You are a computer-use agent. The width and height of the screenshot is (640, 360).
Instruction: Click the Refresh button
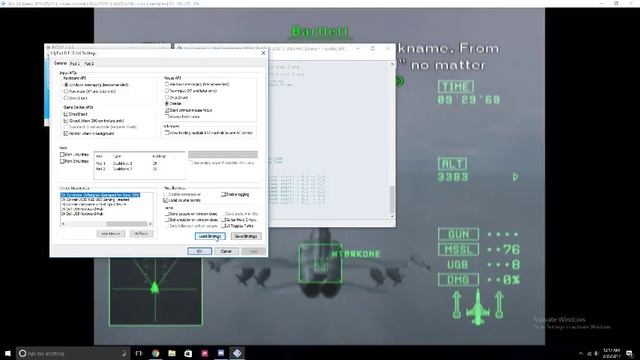coord(141,233)
